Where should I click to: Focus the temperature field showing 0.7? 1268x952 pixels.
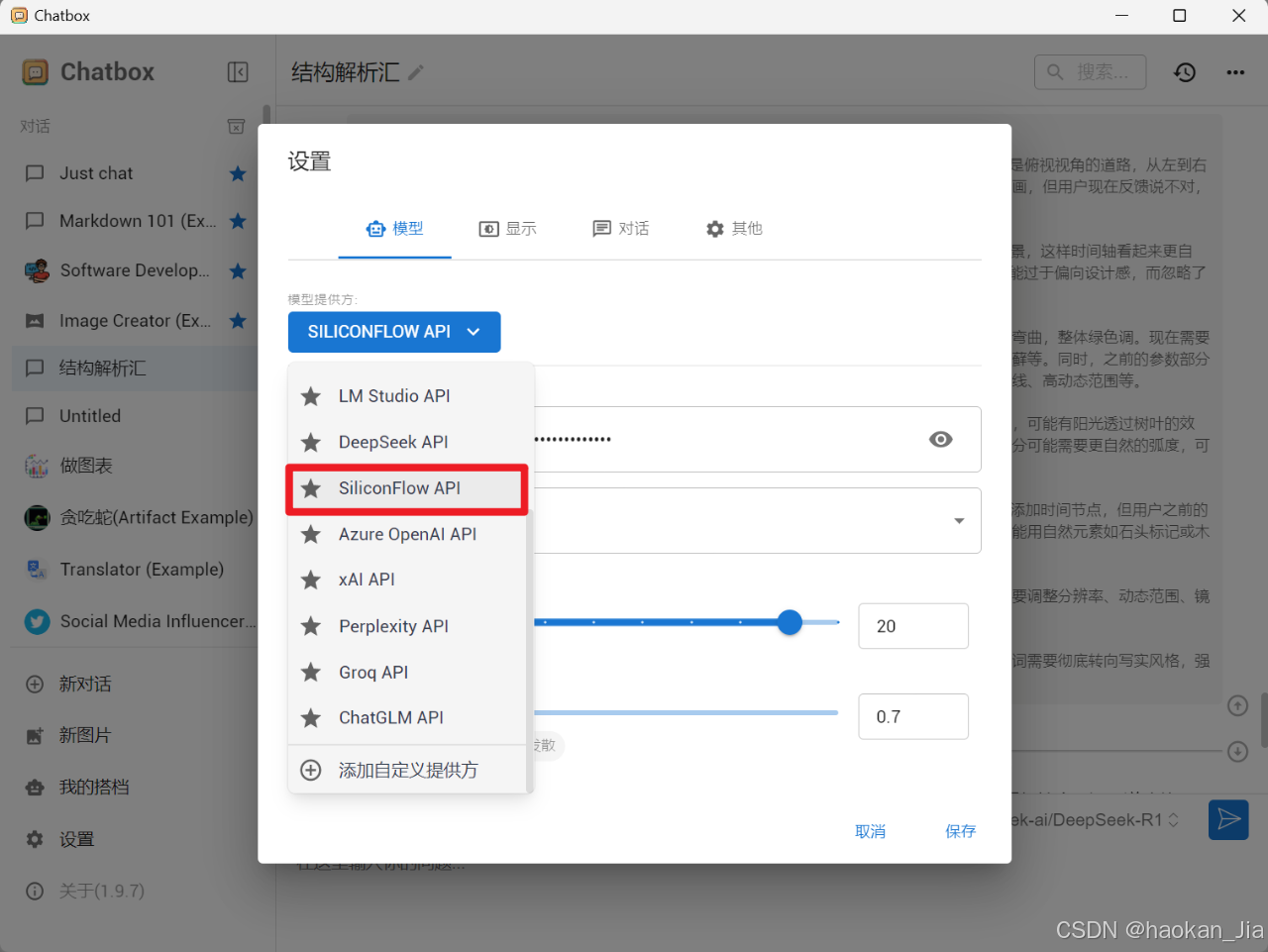click(x=913, y=716)
